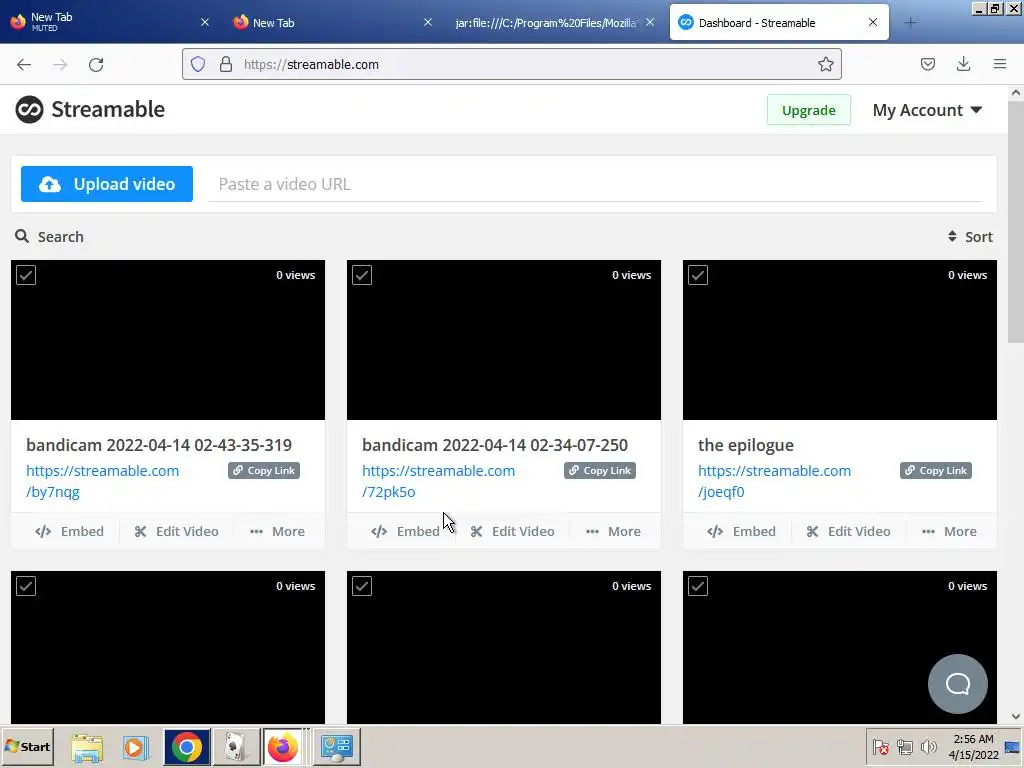Copy Link for bandicam 02-43-35-319
The height and width of the screenshot is (768, 1024).
click(264, 471)
